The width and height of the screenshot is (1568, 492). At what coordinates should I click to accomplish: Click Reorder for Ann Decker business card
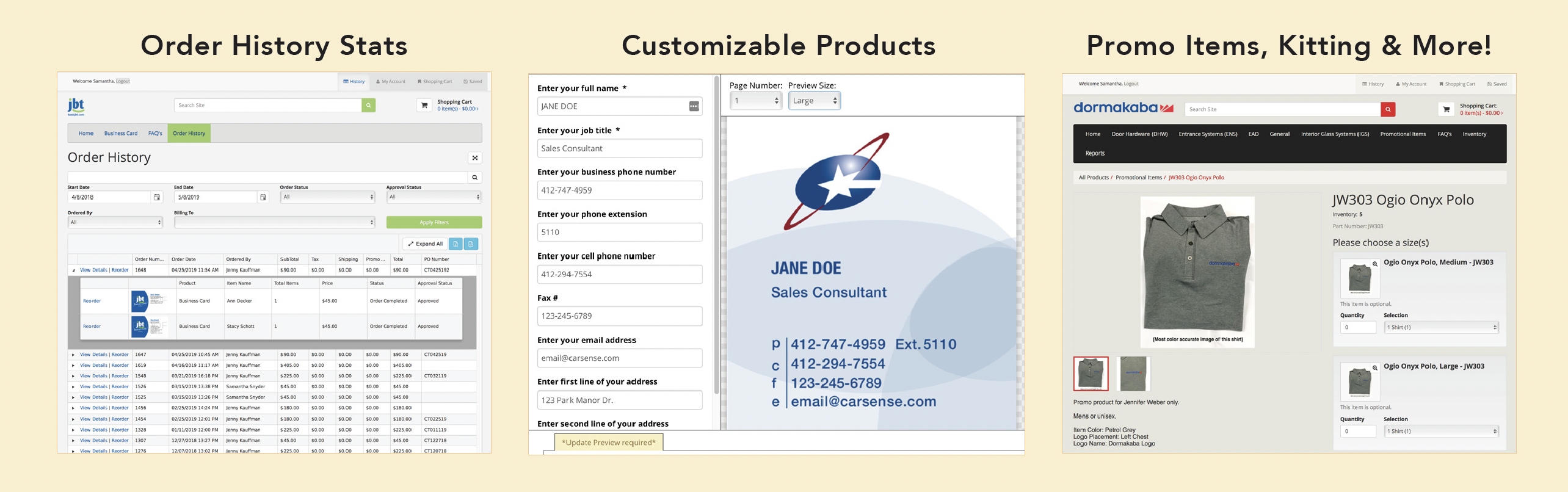coord(92,301)
